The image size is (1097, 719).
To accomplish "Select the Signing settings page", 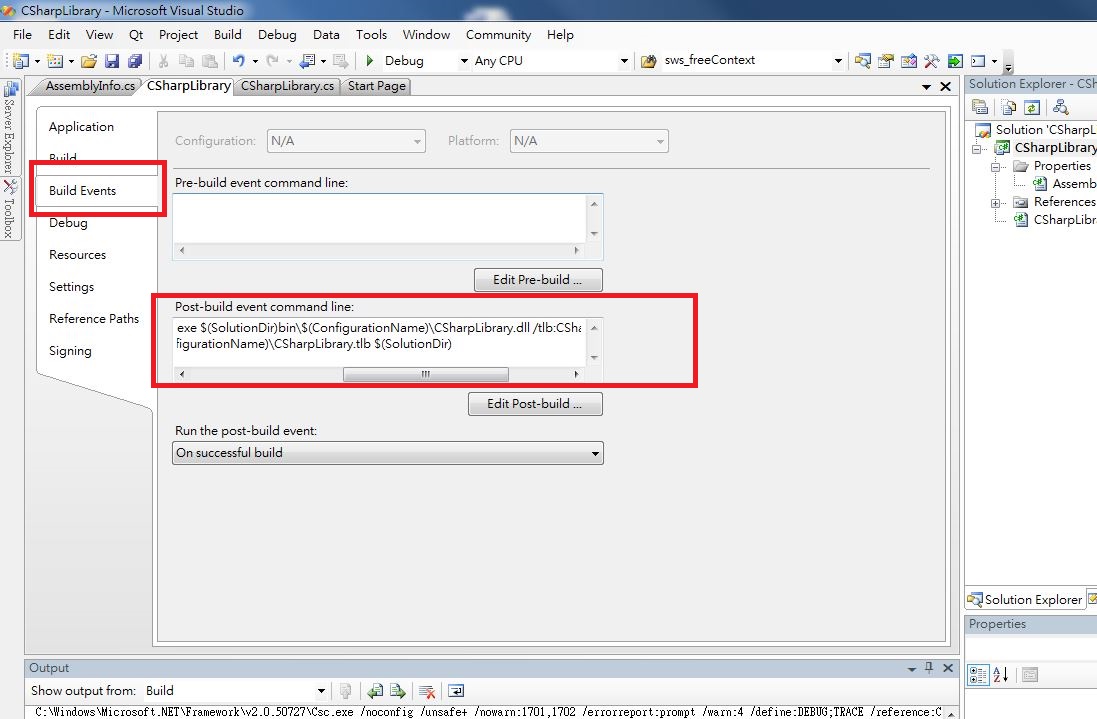I will click(70, 350).
